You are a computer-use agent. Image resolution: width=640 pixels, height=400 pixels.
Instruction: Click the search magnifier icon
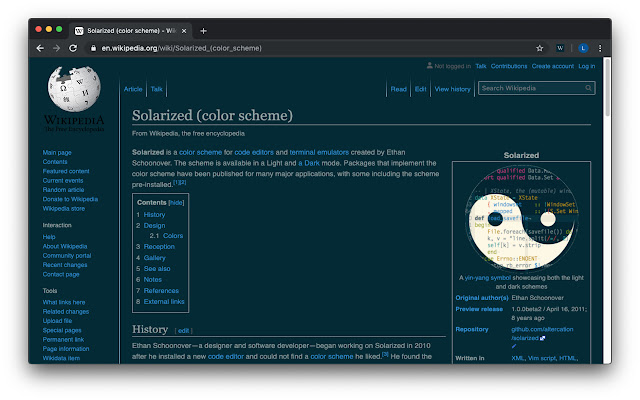click(588, 88)
